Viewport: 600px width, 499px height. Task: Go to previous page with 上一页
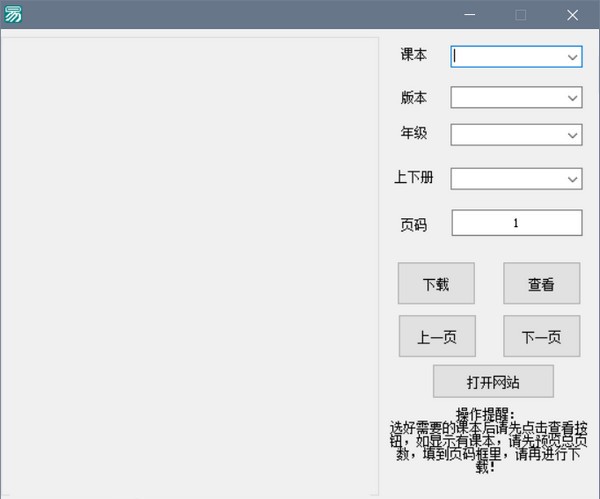tap(437, 336)
